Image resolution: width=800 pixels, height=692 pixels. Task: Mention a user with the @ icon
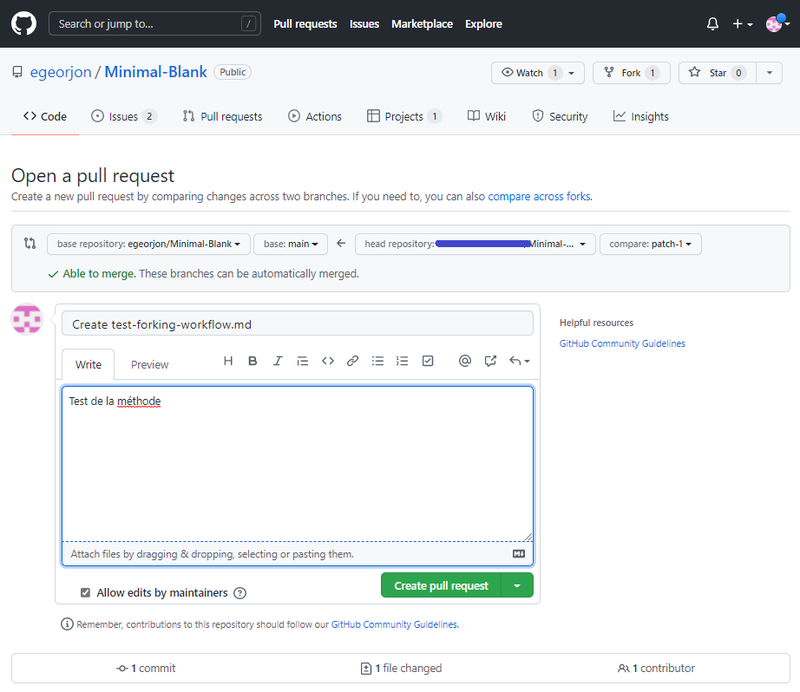[x=464, y=361]
